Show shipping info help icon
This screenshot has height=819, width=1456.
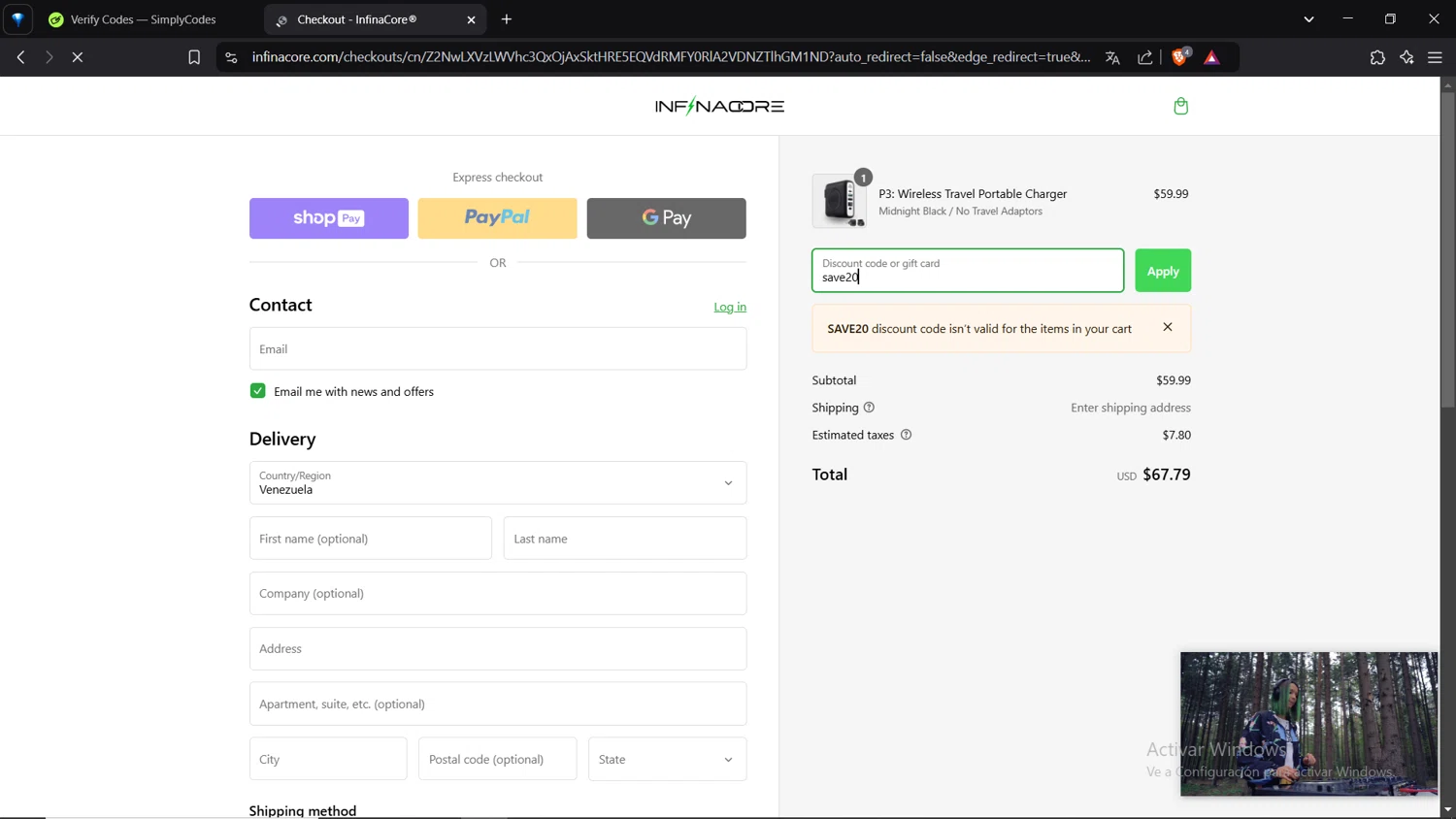(x=869, y=408)
